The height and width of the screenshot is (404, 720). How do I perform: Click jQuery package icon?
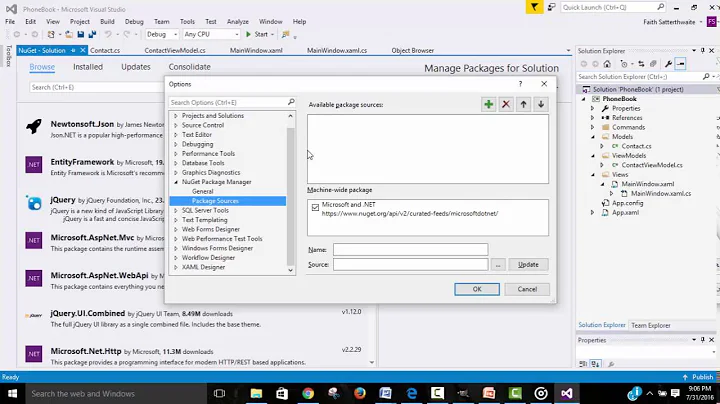click(34, 202)
